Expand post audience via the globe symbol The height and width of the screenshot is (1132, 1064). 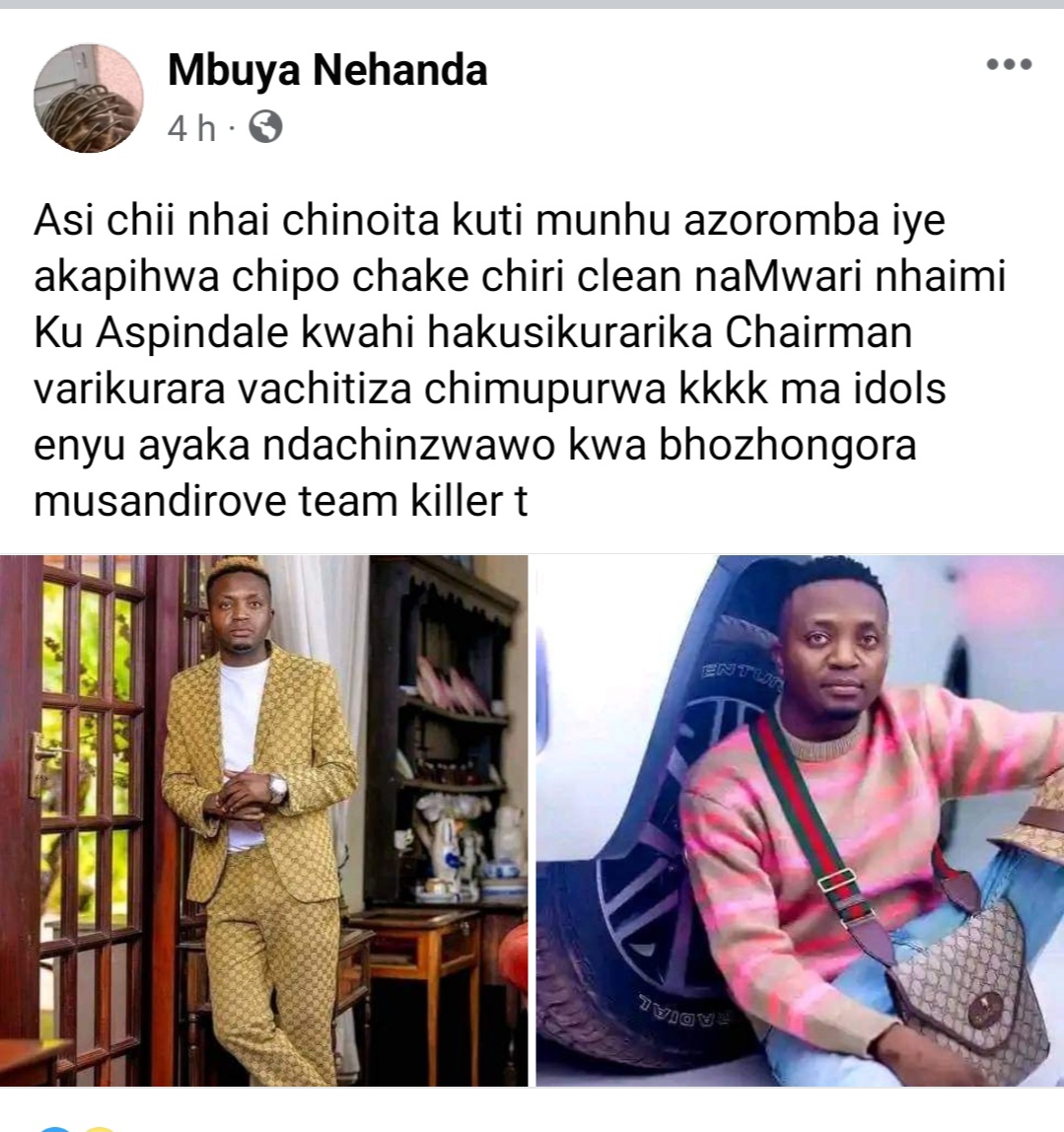[265, 127]
